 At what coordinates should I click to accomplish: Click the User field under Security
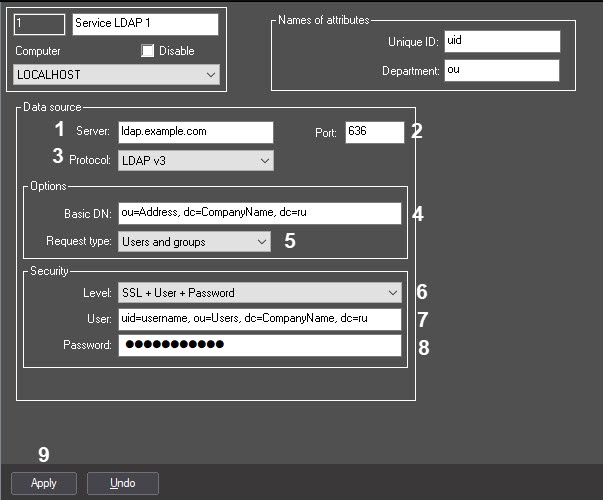[259, 319]
